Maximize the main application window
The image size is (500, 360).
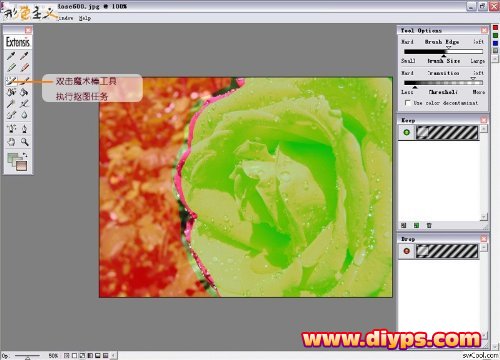483,6
